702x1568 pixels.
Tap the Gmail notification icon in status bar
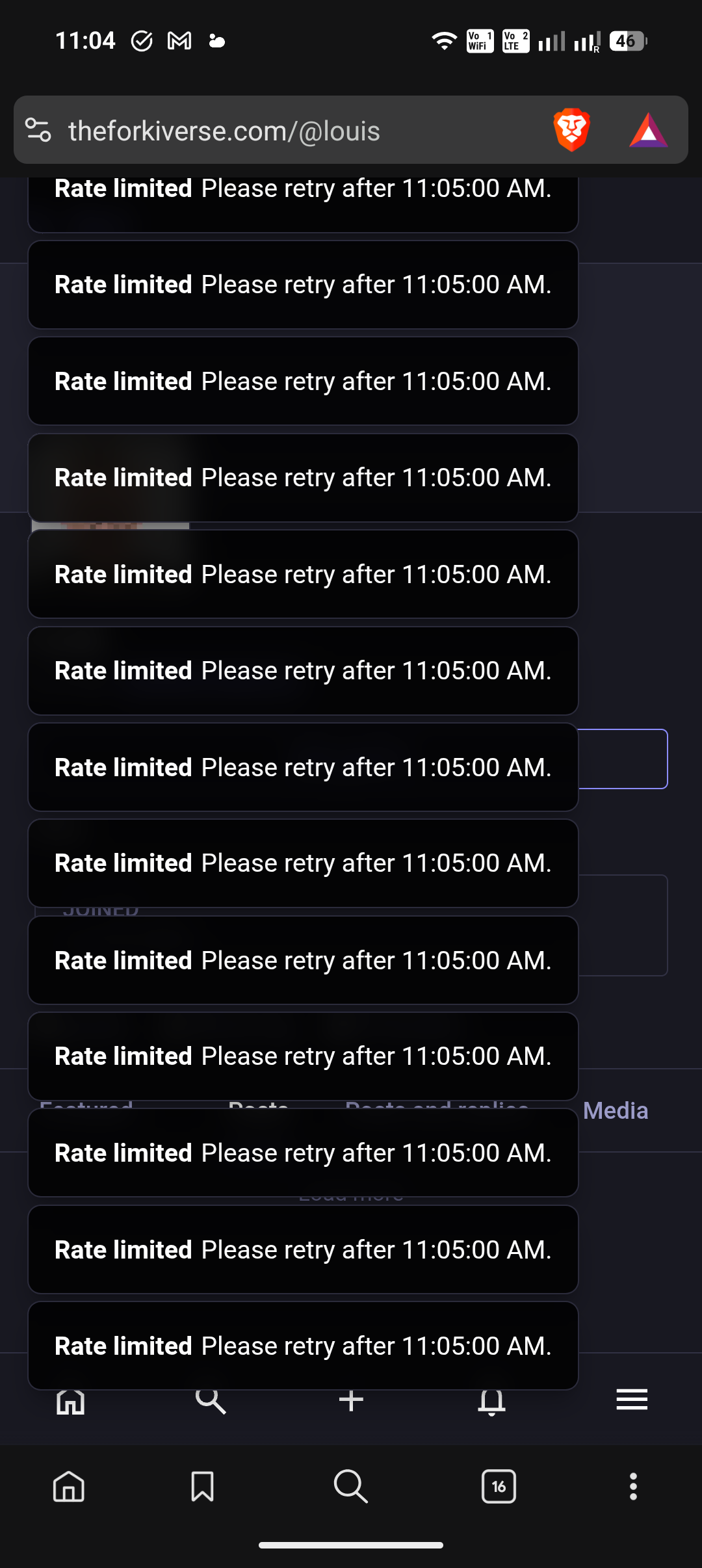click(179, 42)
